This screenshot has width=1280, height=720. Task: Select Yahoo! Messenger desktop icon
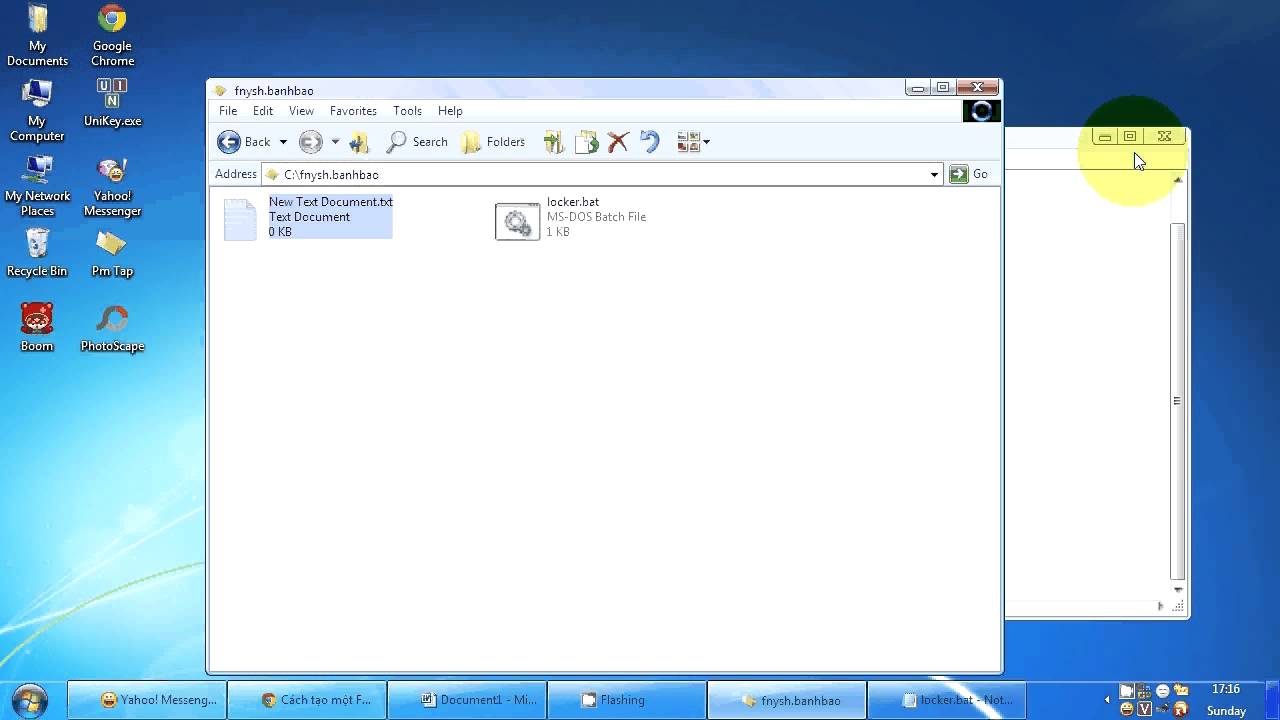[112, 186]
